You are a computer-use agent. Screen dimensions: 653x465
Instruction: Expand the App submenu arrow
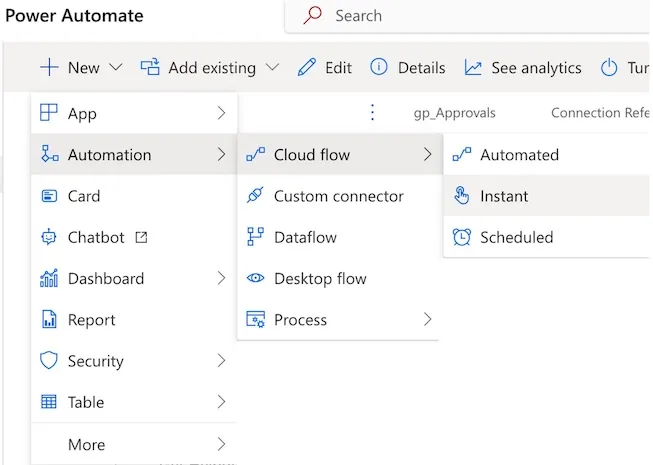tap(222, 113)
